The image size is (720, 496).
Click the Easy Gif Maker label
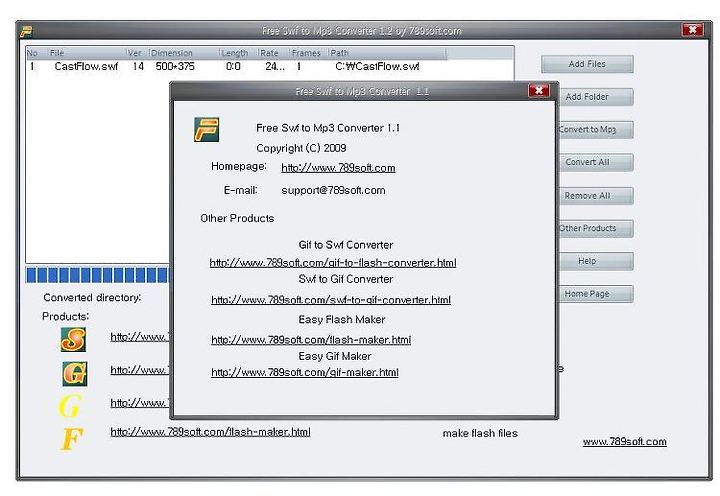(x=335, y=356)
